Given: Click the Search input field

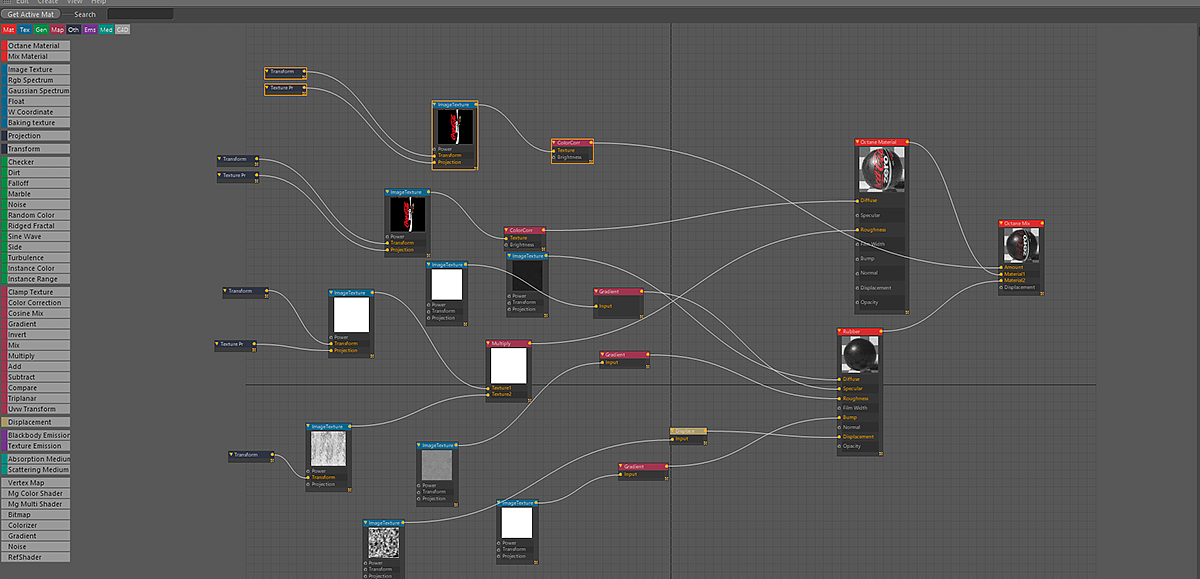Looking at the screenshot, I should pyautogui.click(x=140, y=14).
